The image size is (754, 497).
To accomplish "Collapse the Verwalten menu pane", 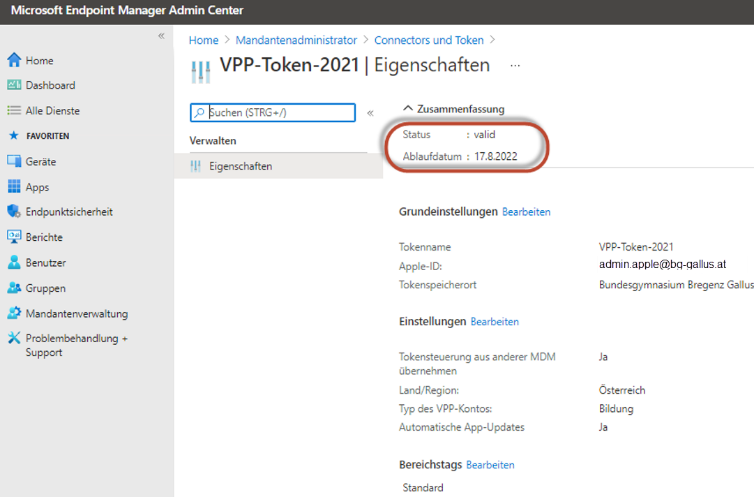I will coord(370,113).
